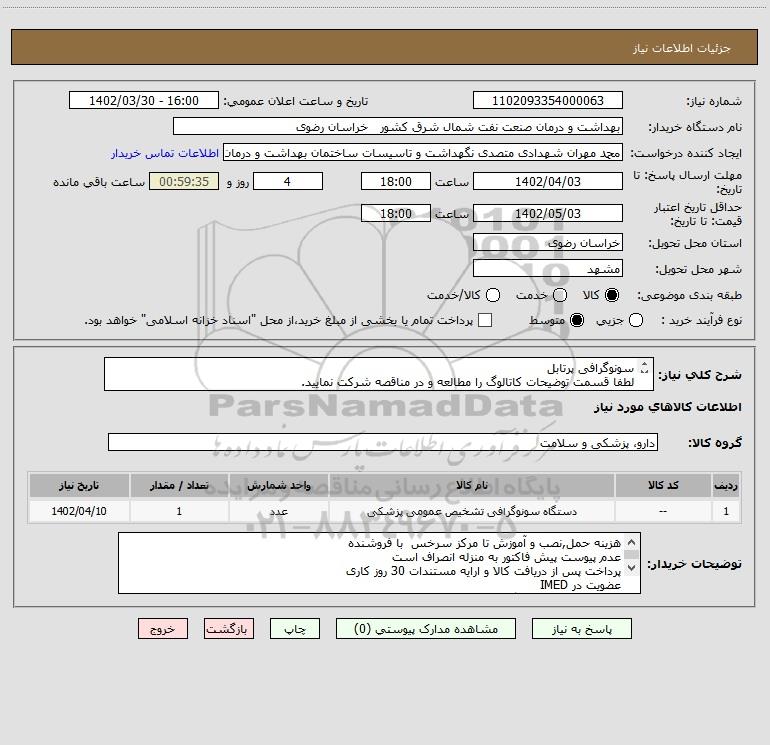Click the buyer organization name field
The height and width of the screenshot is (745, 770).
click(x=398, y=127)
